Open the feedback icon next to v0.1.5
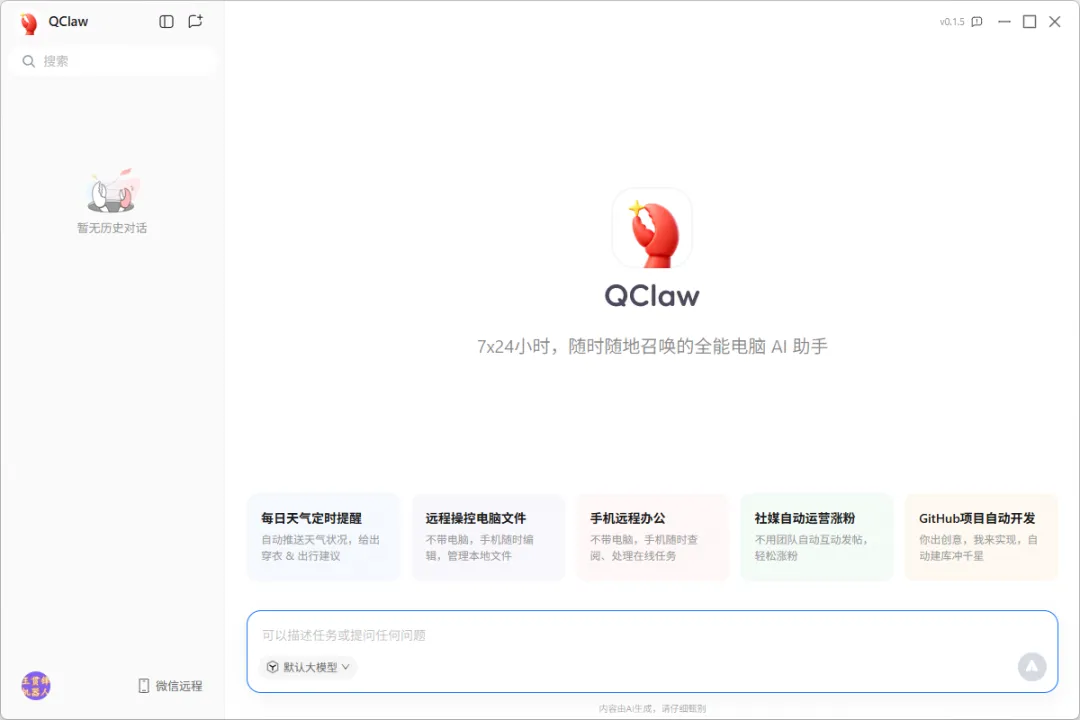Viewport: 1080px width, 720px height. [x=977, y=22]
